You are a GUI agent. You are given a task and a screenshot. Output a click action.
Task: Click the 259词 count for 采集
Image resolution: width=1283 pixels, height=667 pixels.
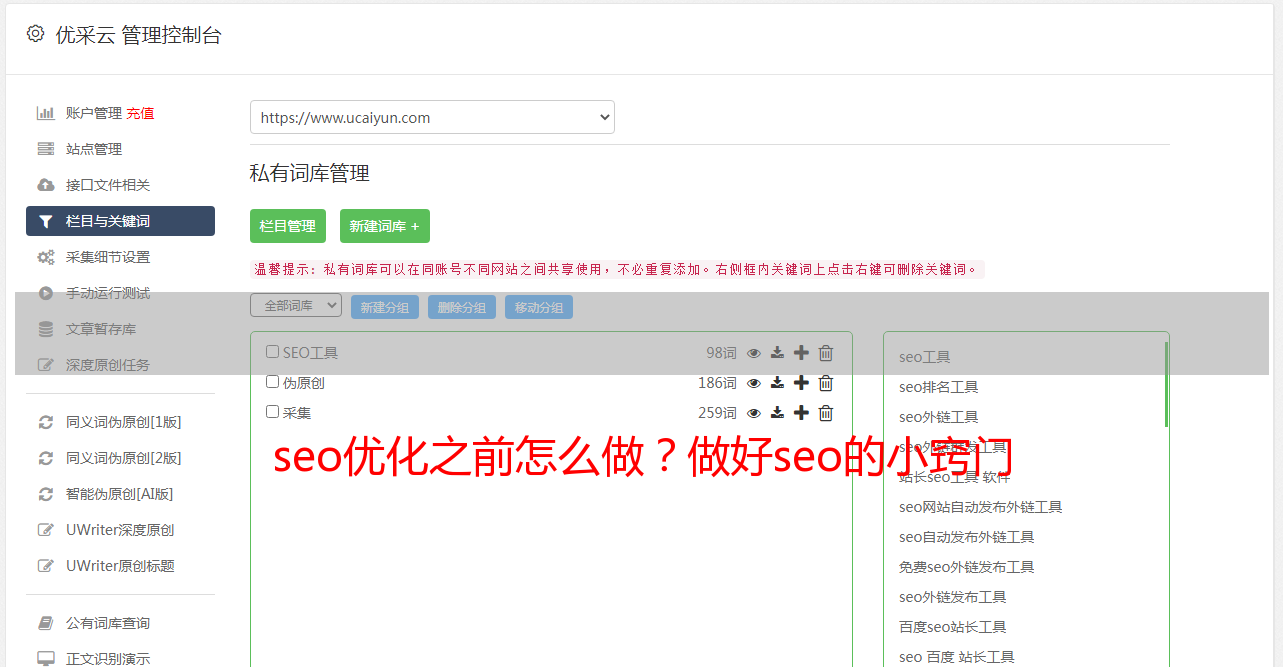tap(717, 413)
